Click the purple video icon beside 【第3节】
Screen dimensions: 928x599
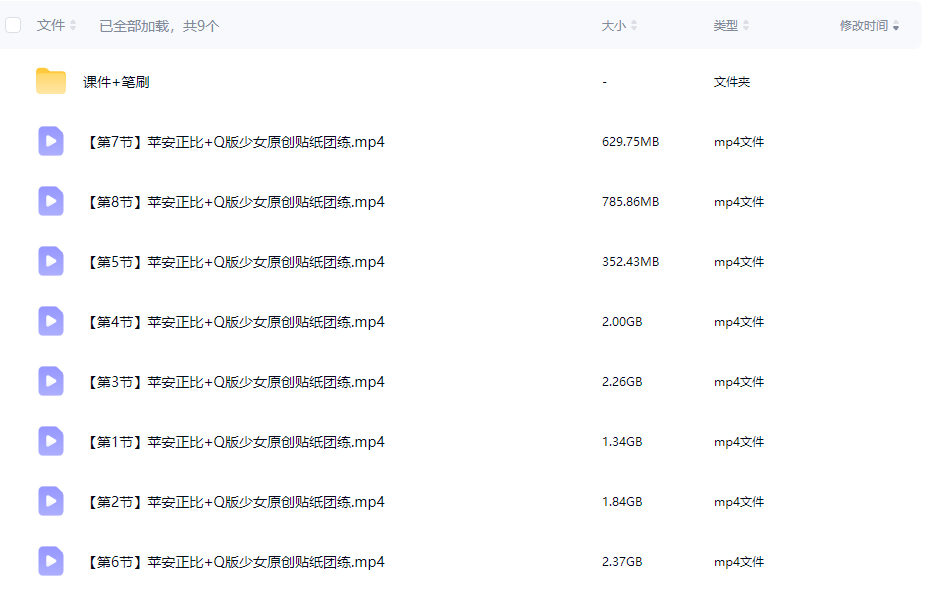(x=50, y=381)
